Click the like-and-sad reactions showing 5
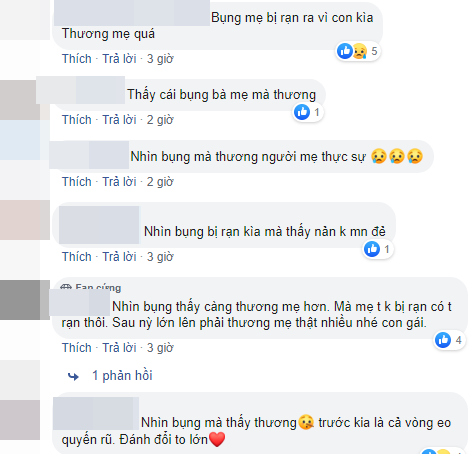 (x=357, y=51)
